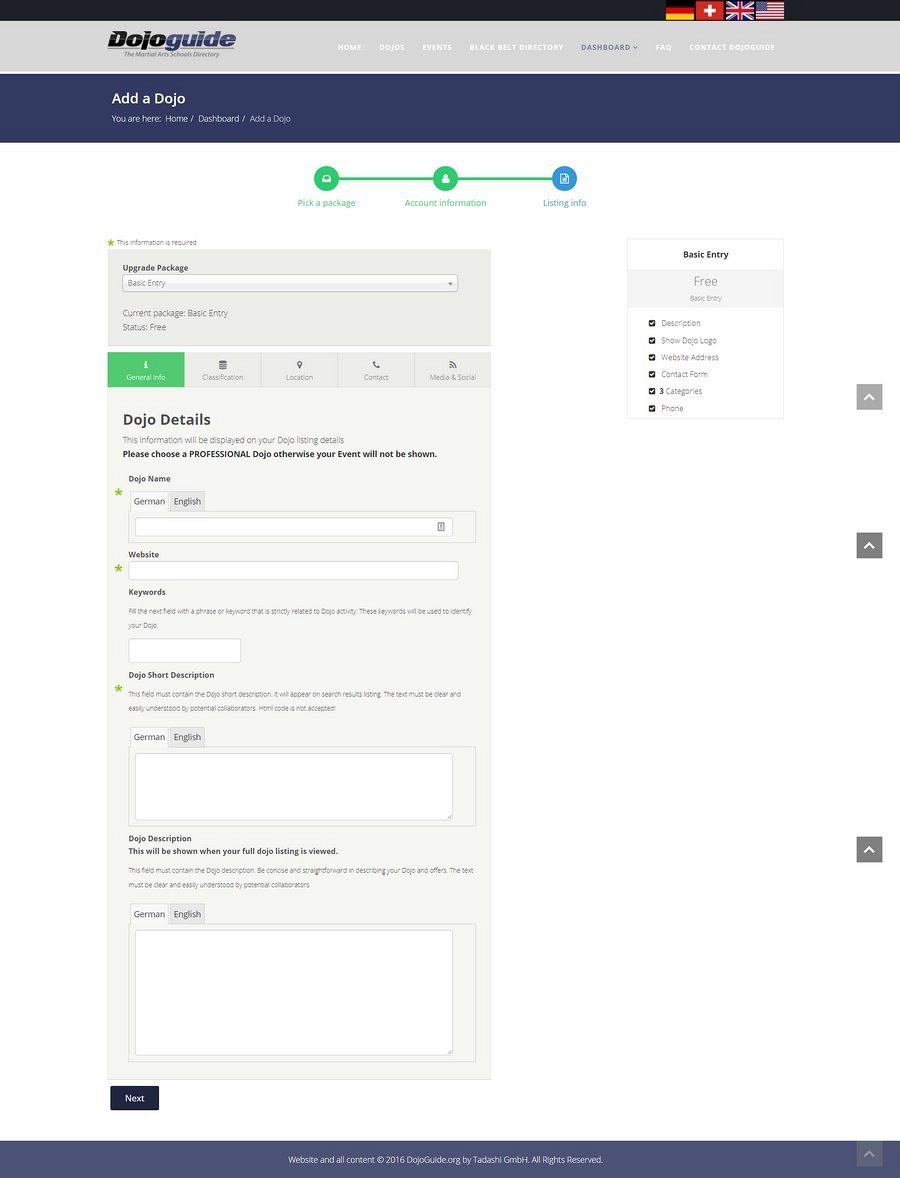Select English tab under Dojo Name
The width and height of the screenshot is (900, 1178).
[187, 501]
